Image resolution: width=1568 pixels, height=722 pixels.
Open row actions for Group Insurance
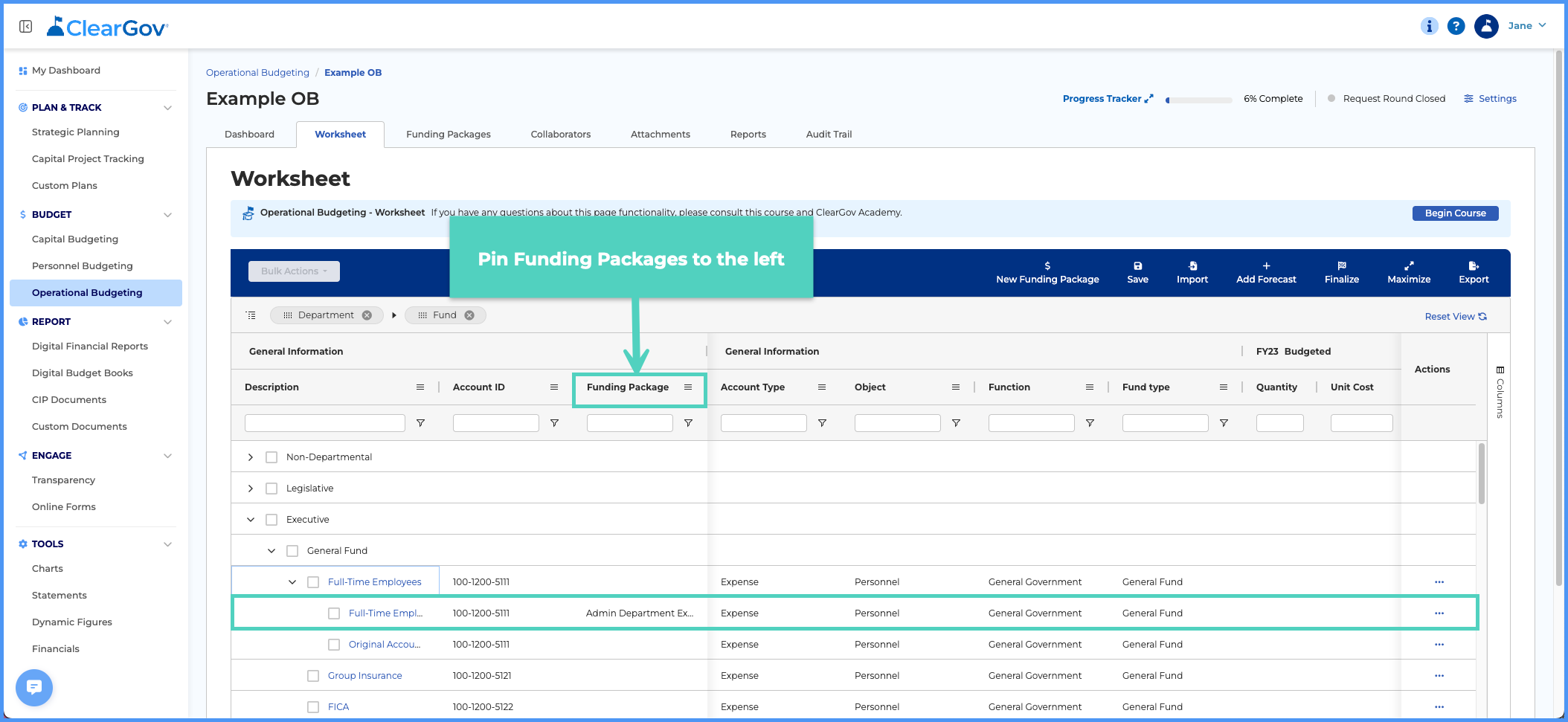click(x=1439, y=676)
